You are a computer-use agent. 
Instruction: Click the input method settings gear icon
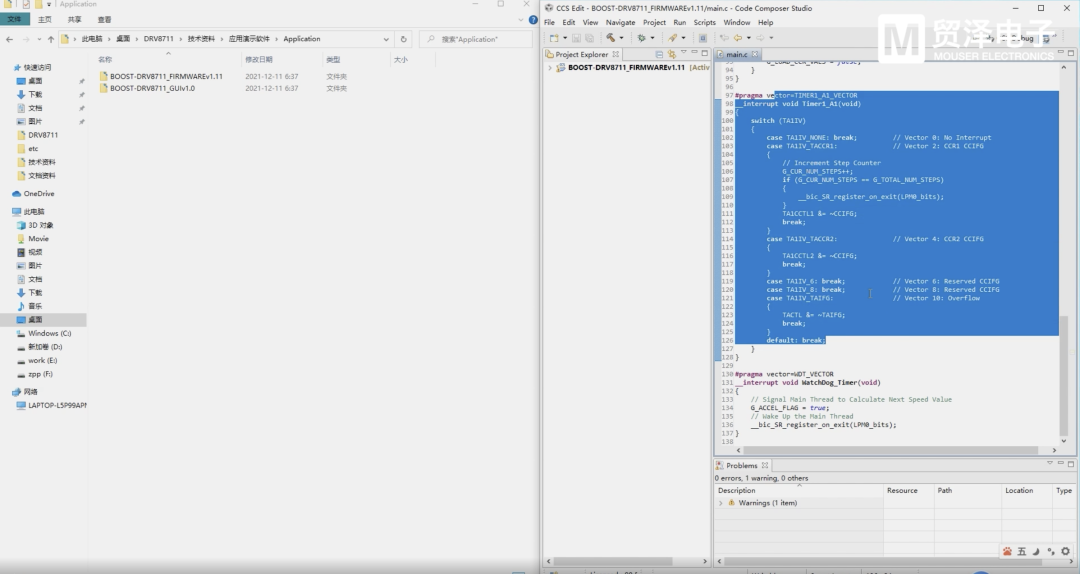1065,551
